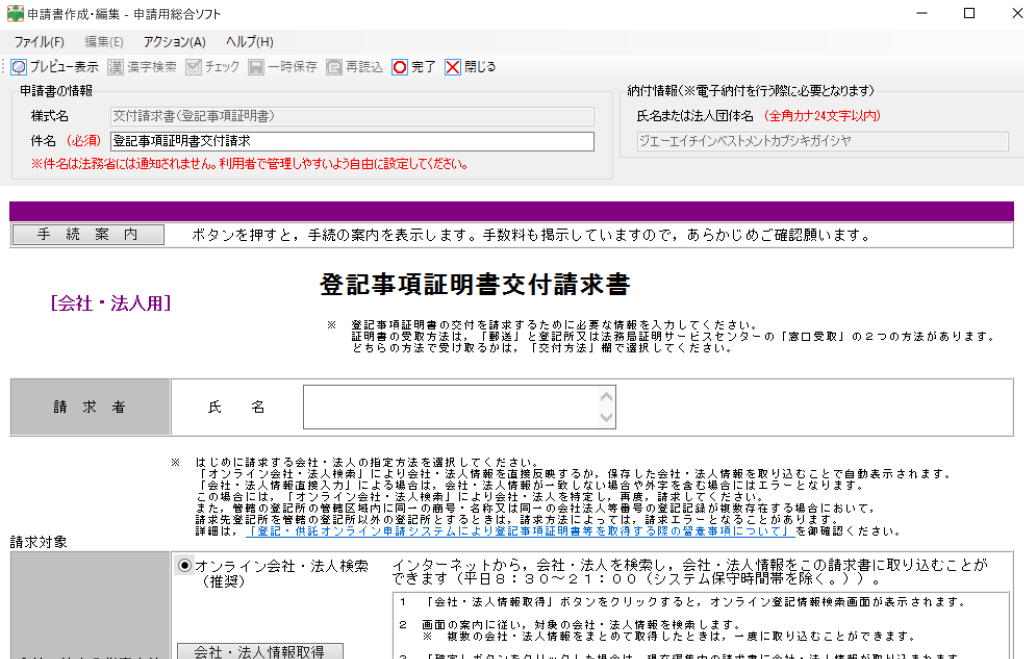Click the down arrow in 氏名 field
This screenshot has width=1024, height=659.
pyautogui.click(x=606, y=416)
